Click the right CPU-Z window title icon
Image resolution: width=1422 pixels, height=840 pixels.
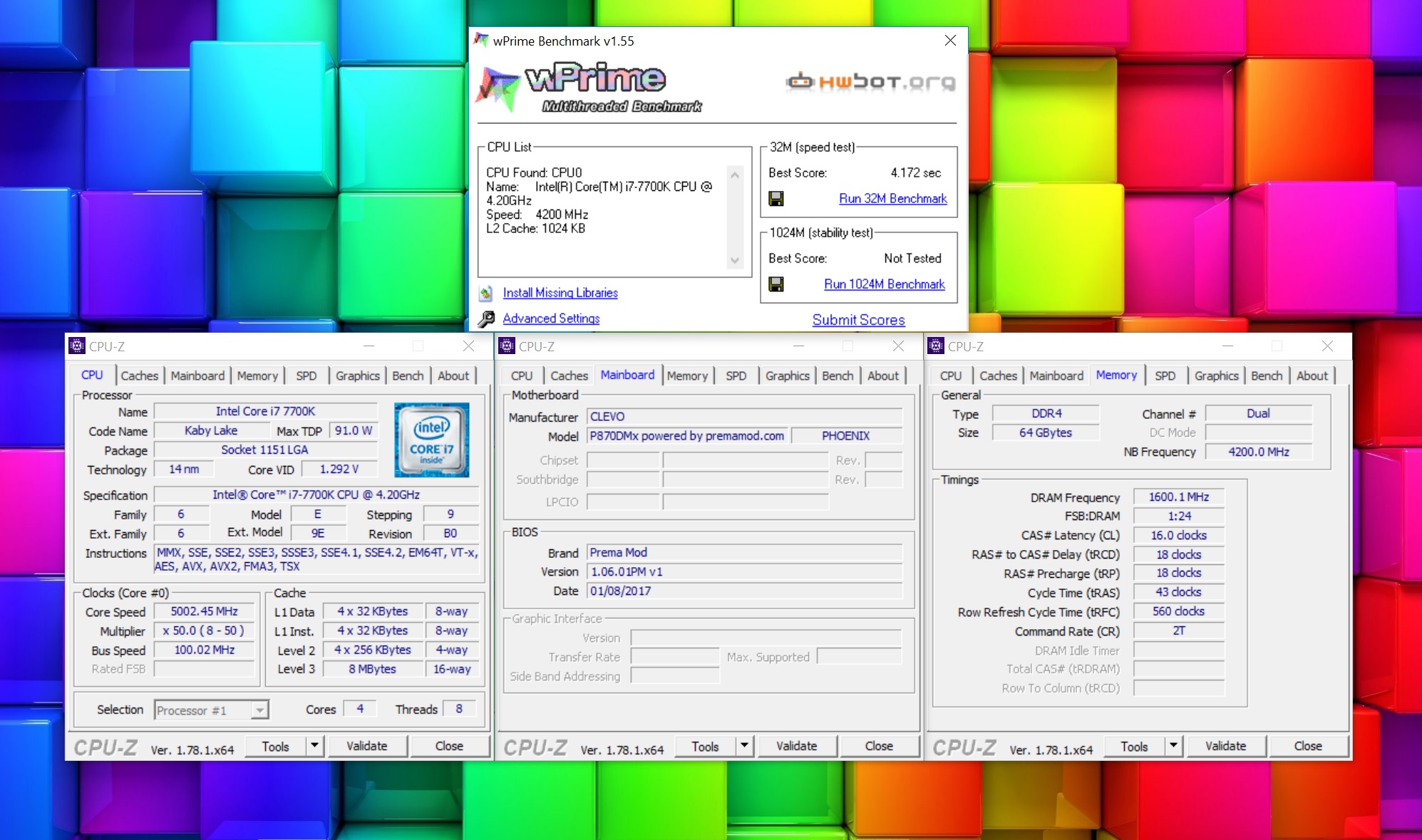936,346
